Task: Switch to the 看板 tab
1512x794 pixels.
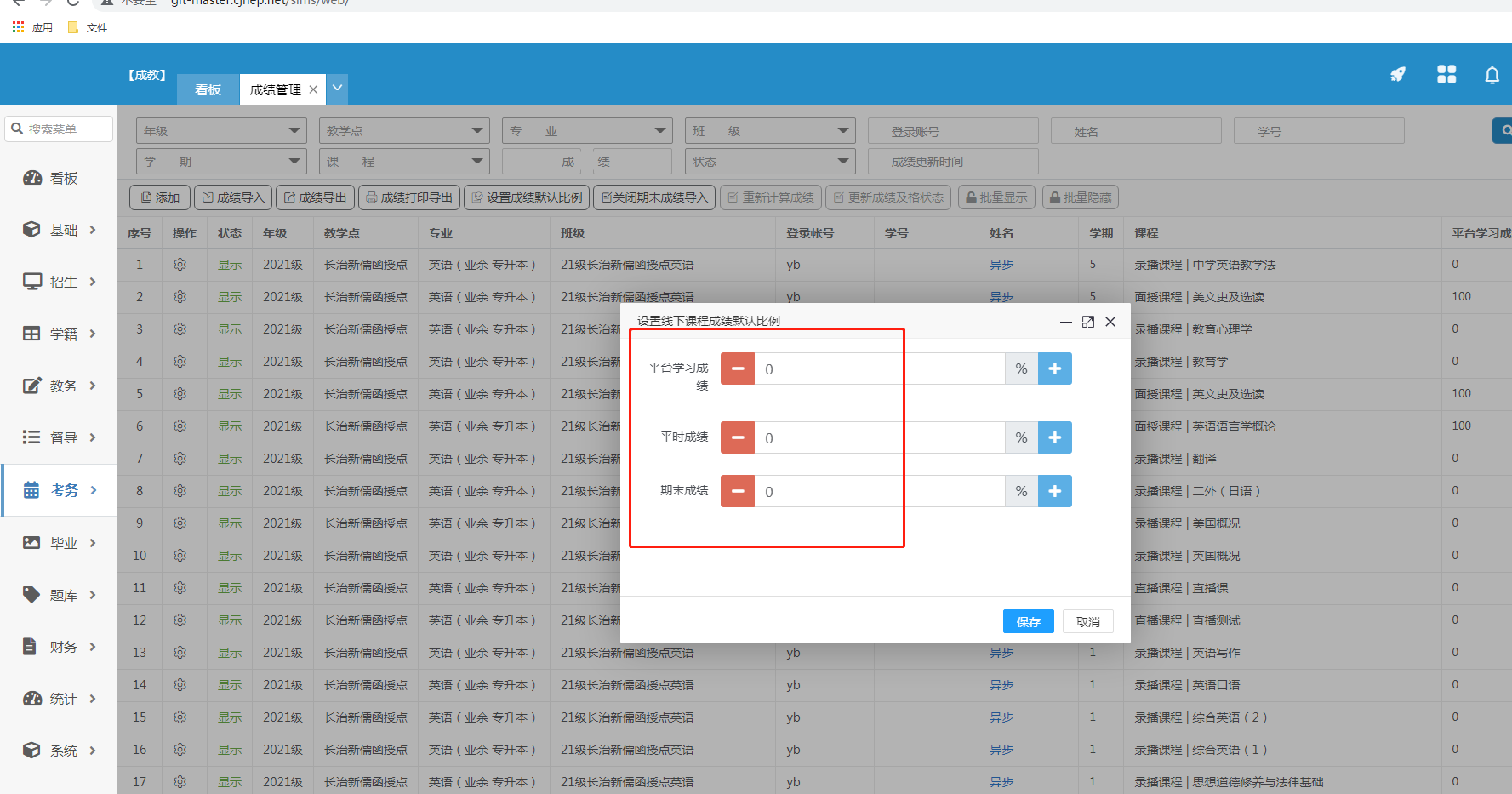Action: point(208,89)
